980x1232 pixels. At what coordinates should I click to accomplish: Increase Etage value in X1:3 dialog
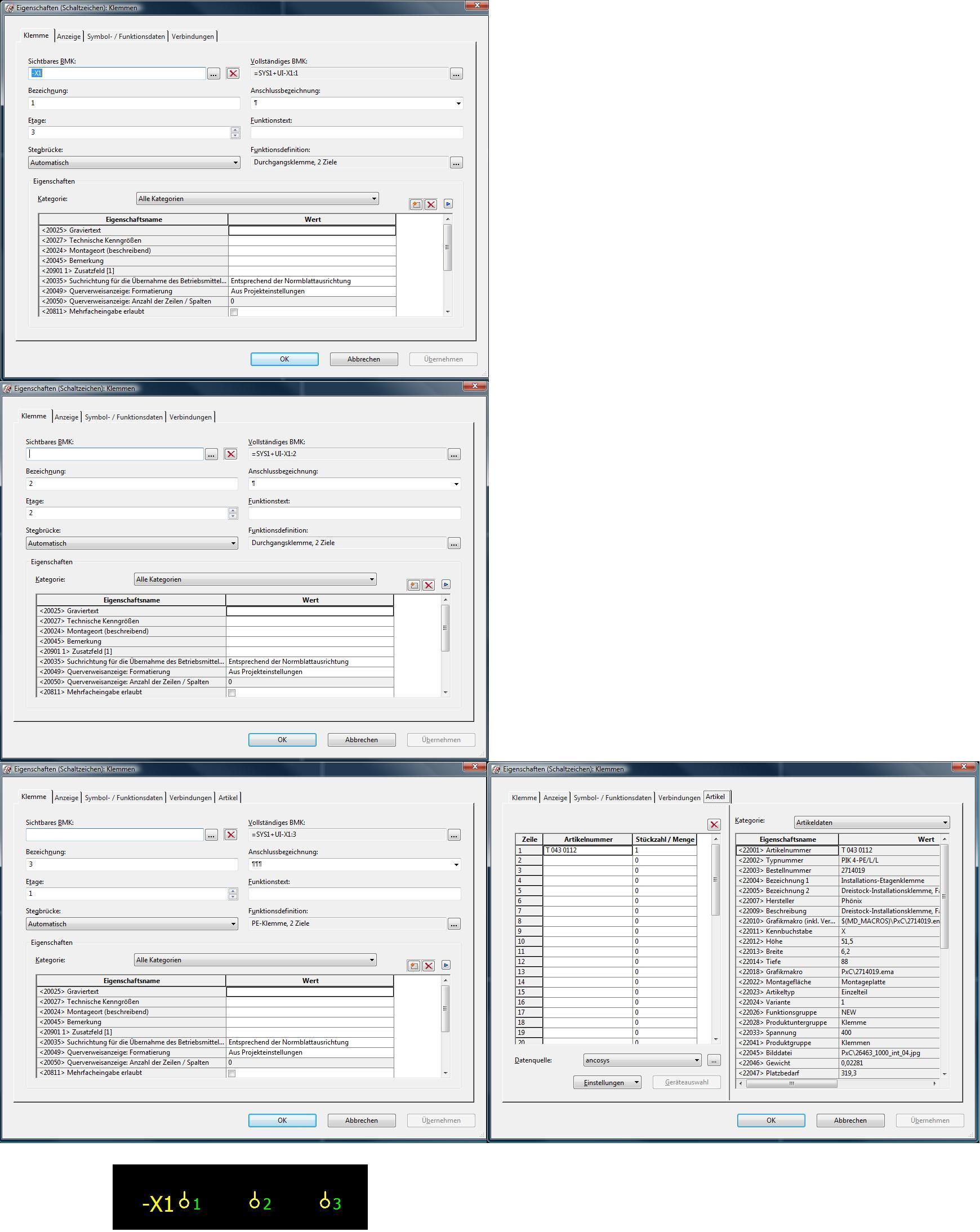(233, 891)
